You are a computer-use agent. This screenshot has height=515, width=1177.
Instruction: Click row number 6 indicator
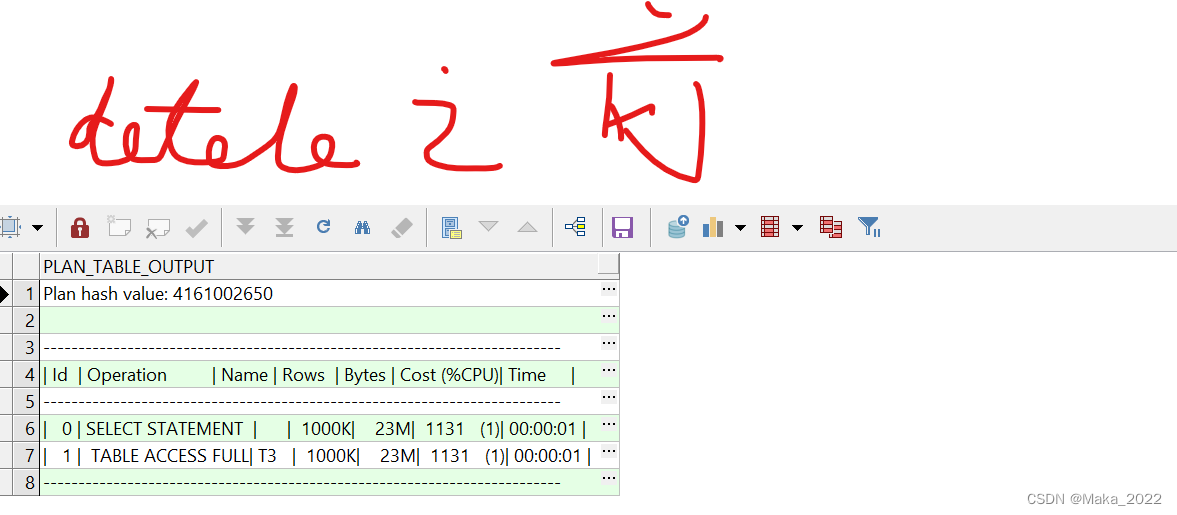[26, 429]
